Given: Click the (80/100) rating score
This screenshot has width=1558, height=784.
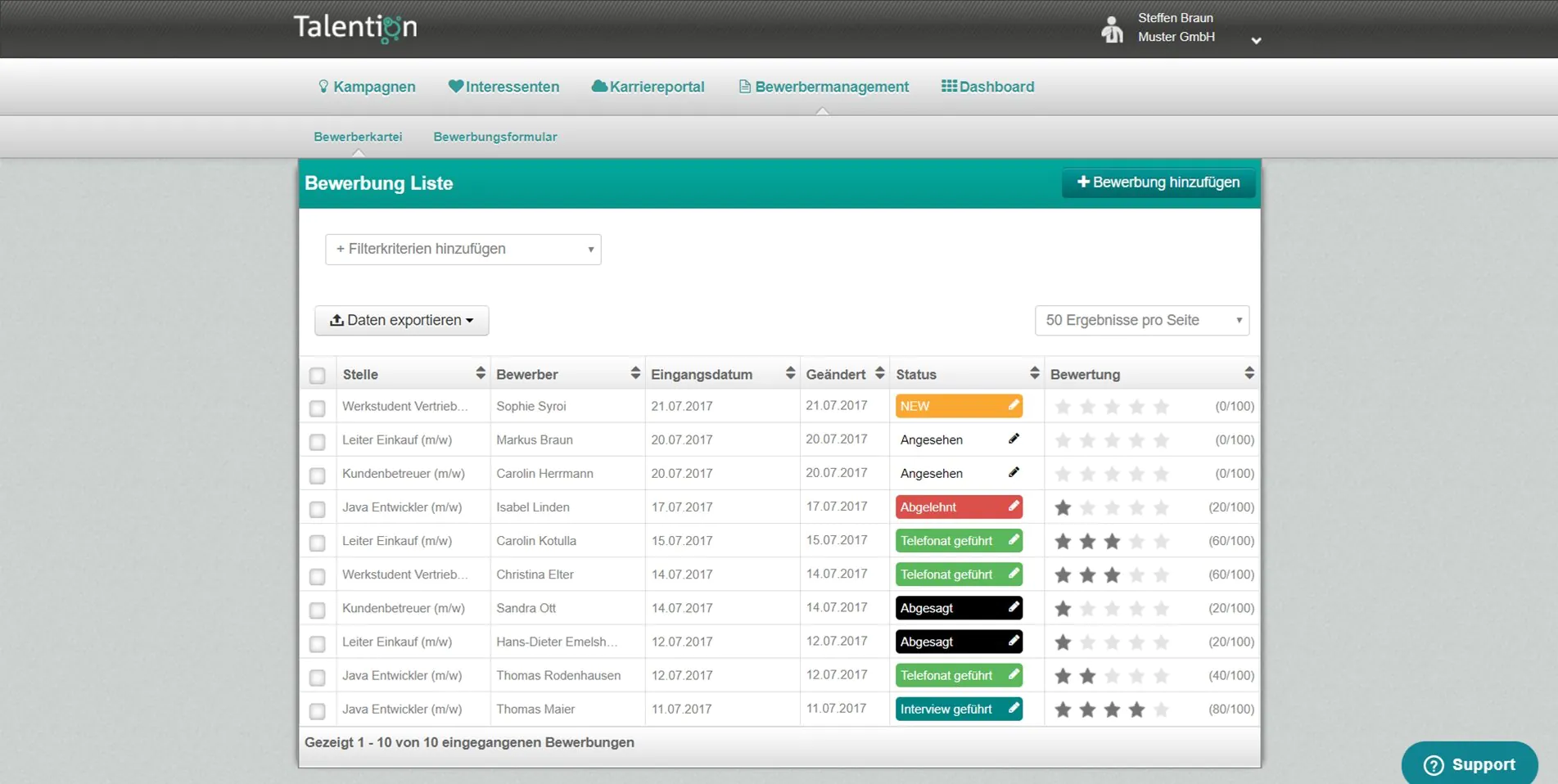Looking at the screenshot, I should 1231,709.
